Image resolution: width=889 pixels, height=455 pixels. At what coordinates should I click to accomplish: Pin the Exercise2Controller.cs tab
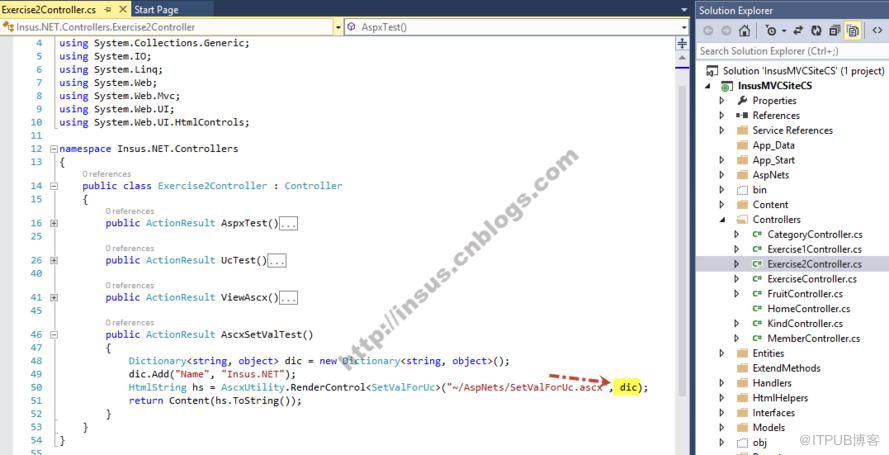click(108, 10)
